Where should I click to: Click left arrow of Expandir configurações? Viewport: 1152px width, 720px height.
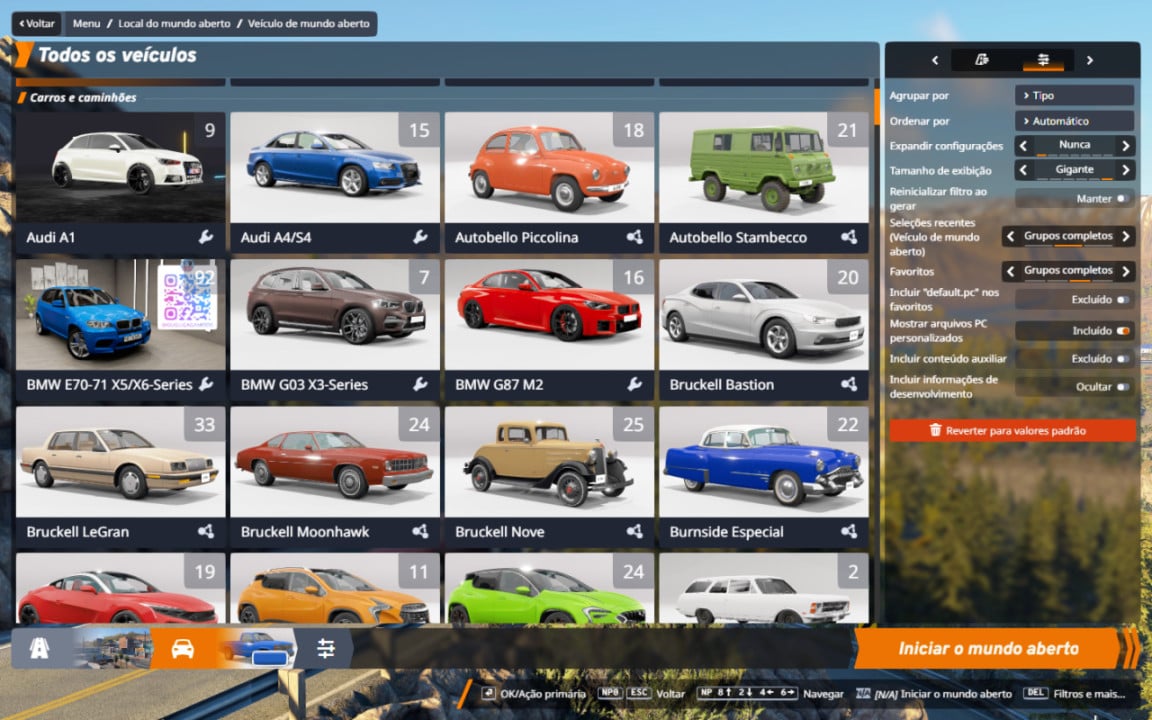[1023, 145]
